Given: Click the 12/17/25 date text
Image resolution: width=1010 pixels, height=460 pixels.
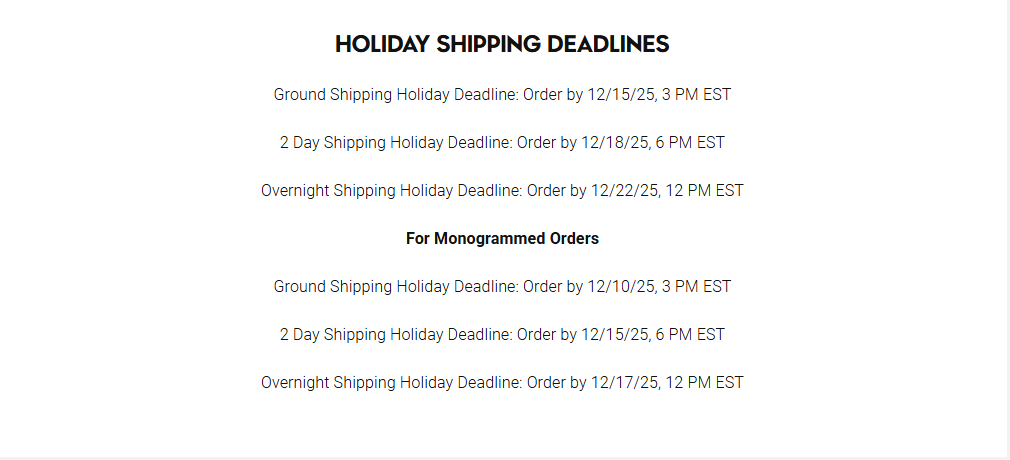Looking at the screenshot, I should pos(624,383).
